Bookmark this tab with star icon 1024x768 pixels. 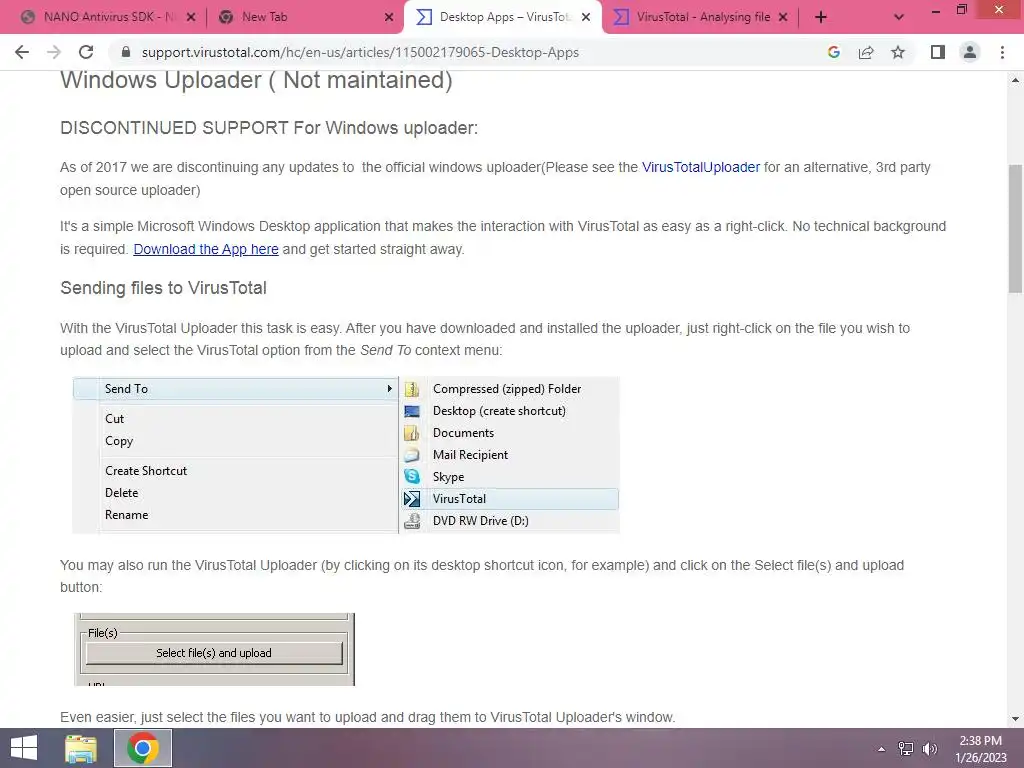click(898, 52)
